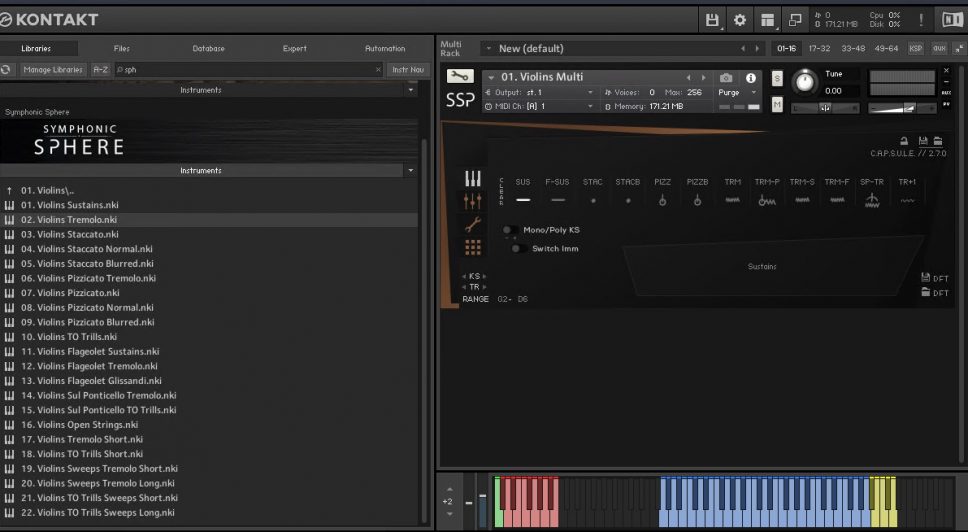This screenshot has width=968, height=532.
Task: Toggle aux sends display
Action: point(939,48)
